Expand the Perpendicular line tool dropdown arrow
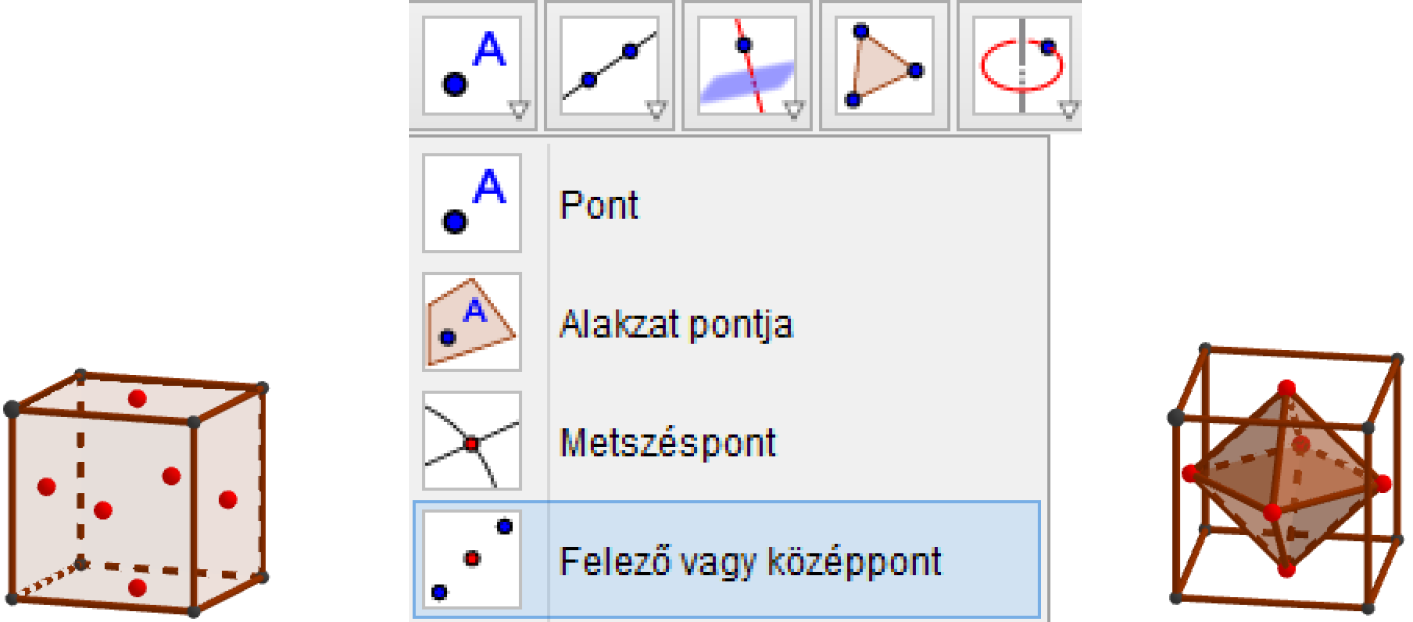 (x=793, y=110)
